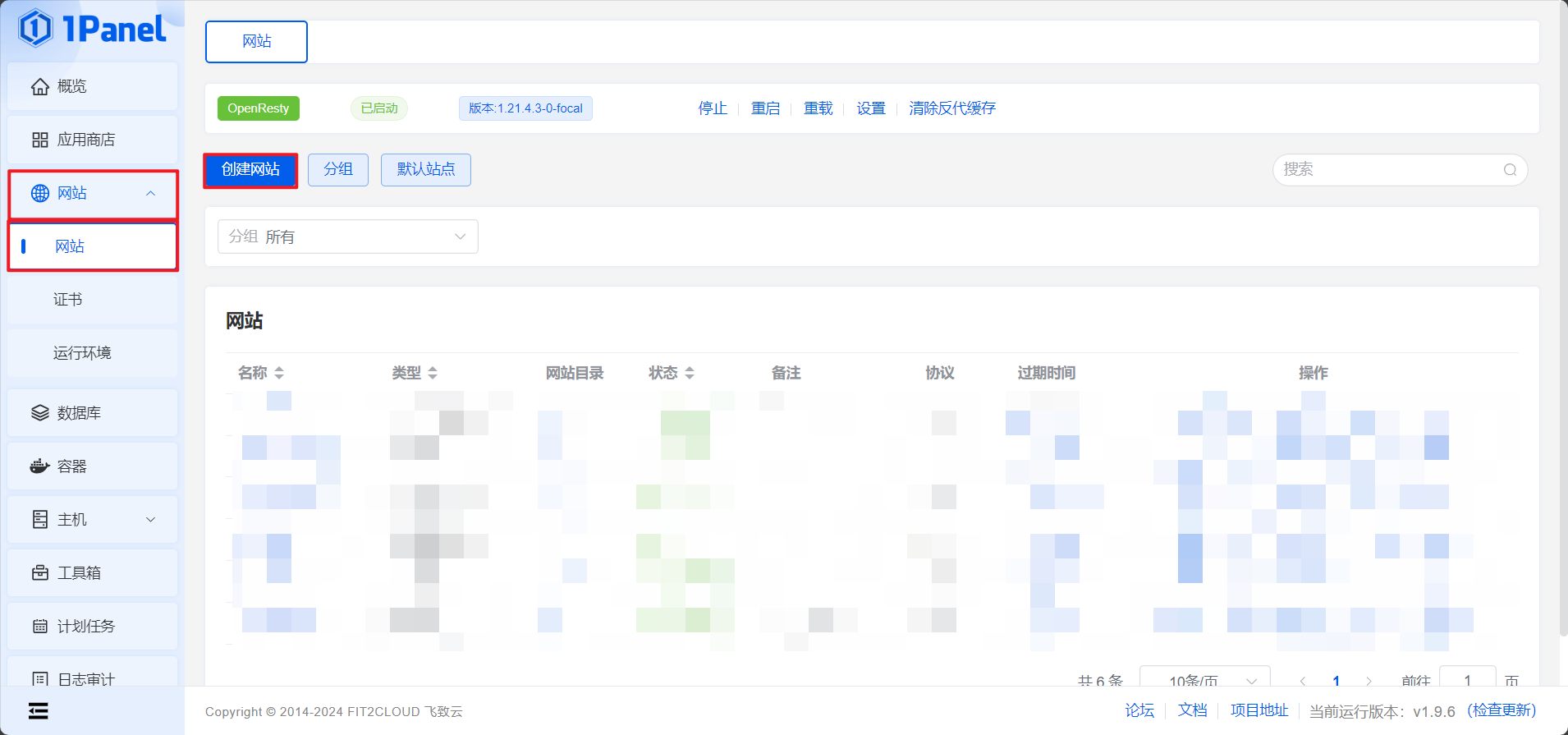Image resolution: width=1568 pixels, height=735 pixels.
Task: Click the 1Panel logo icon
Action: (35, 29)
